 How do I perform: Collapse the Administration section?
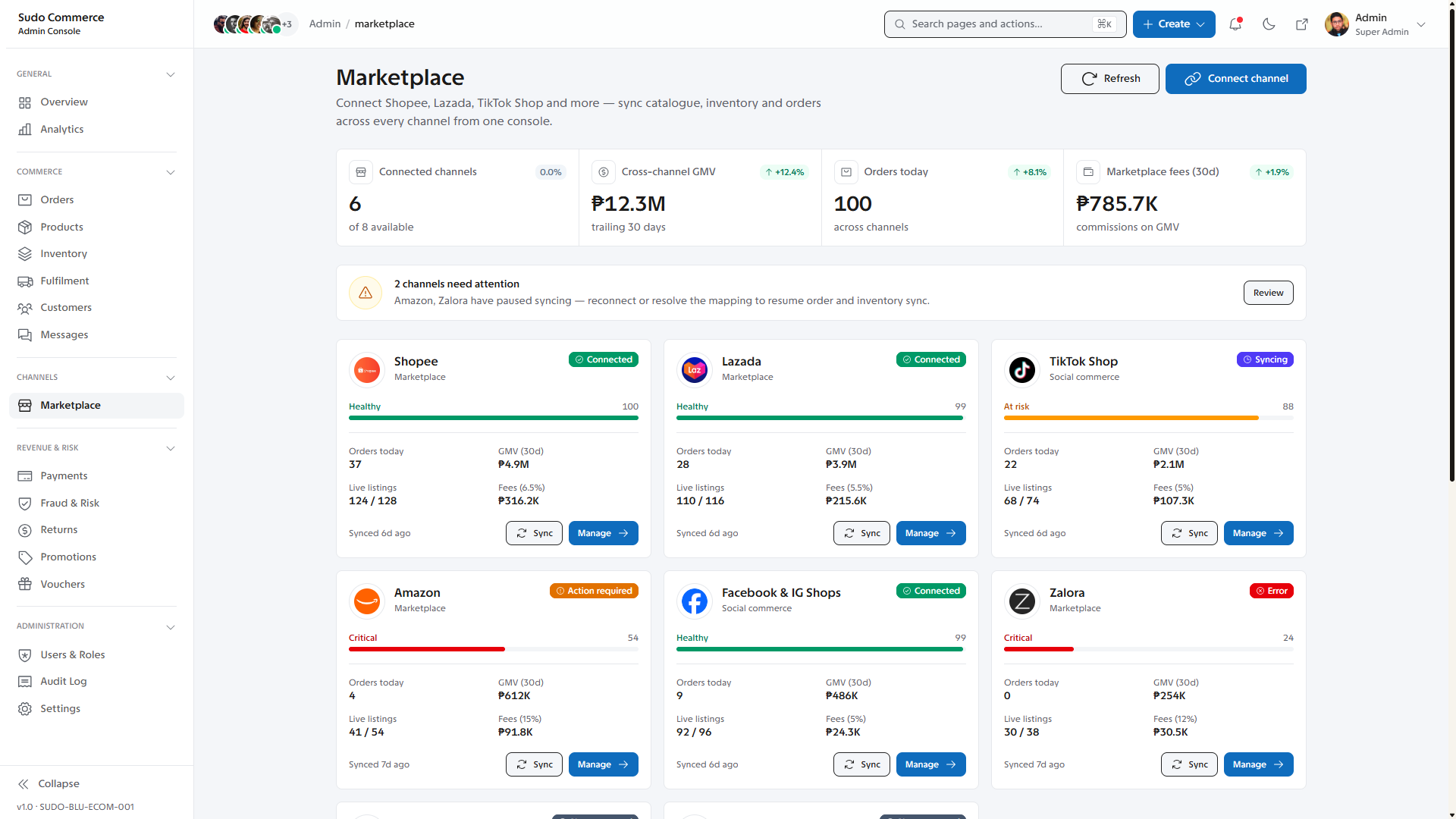[x=171, y=626]
